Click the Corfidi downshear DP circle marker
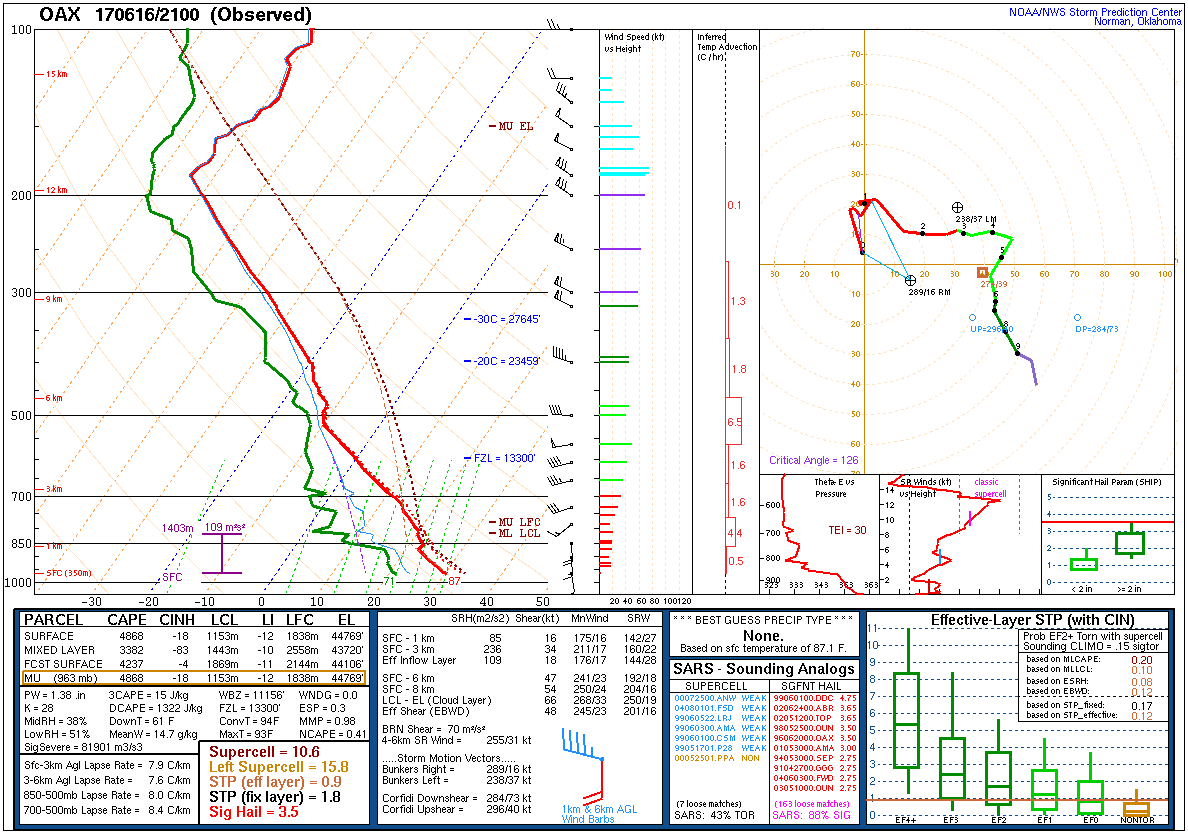This screenshot has height=833, width=1188. click(1077, 318)
